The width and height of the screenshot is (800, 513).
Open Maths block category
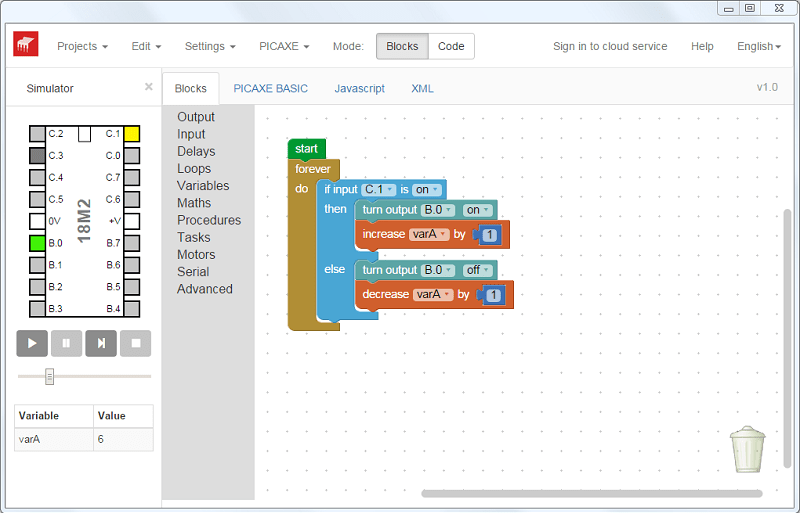coord(194,203)
